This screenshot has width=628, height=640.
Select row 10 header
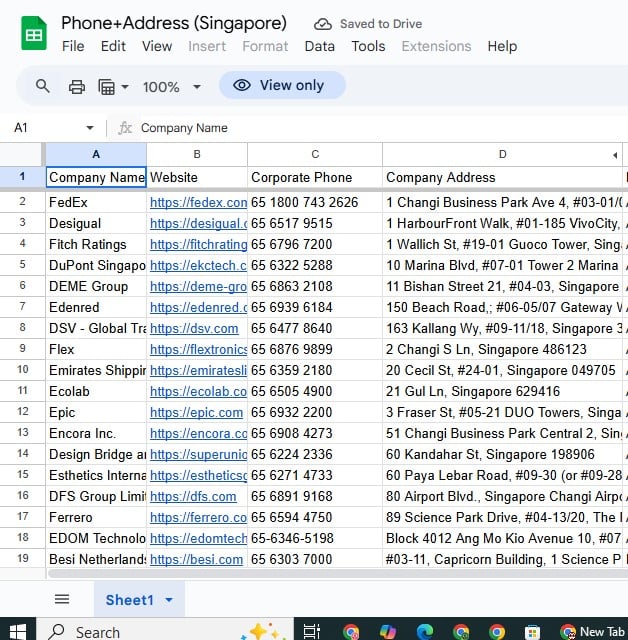point(22,370)
